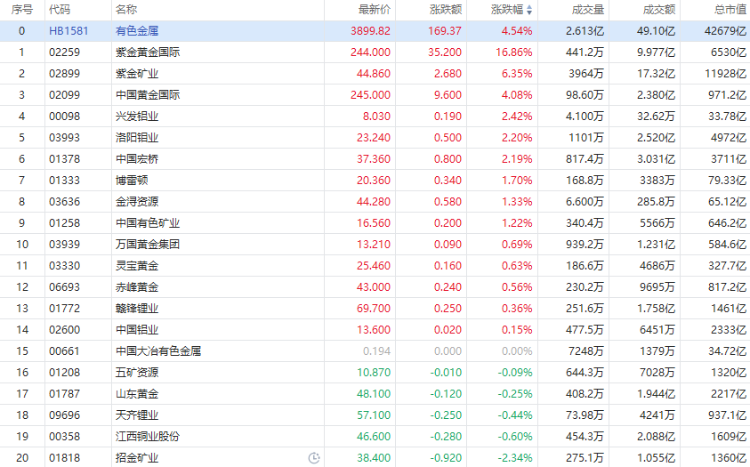Click stock code 00661

pos(65,351)
